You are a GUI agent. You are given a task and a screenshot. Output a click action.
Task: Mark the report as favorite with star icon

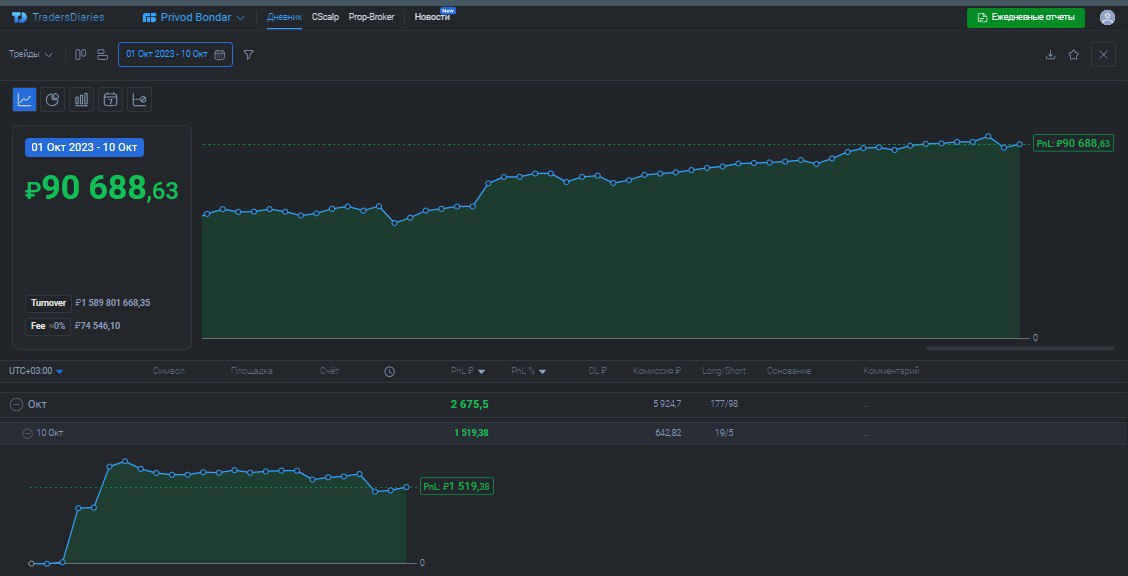pyautogui.click(x=1074, y=55)
